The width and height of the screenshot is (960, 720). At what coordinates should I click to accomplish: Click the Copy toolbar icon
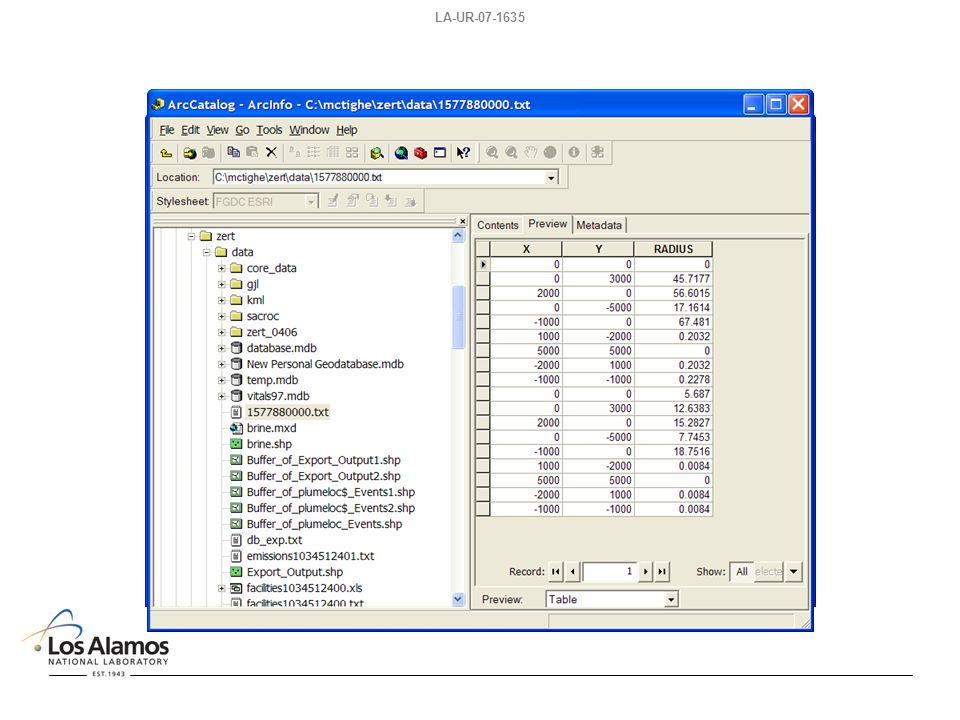click(x=233, y=152)
